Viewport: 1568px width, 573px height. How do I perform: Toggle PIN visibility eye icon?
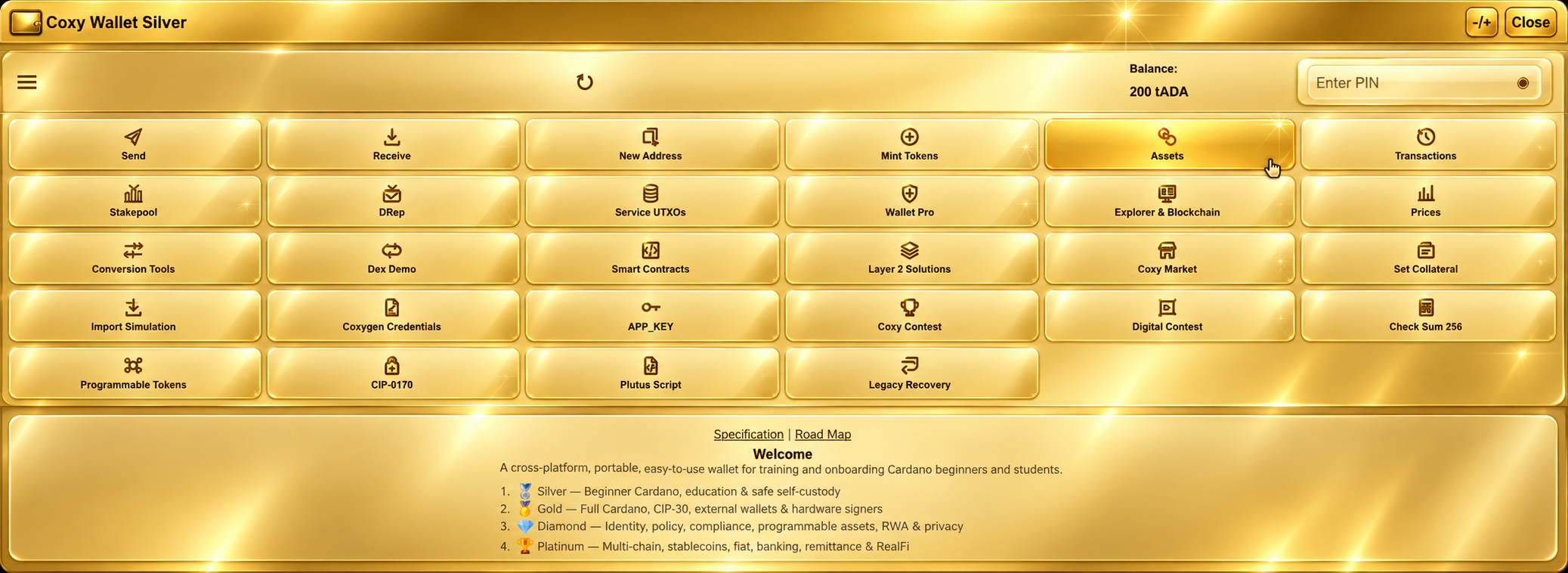point(1523,83)
